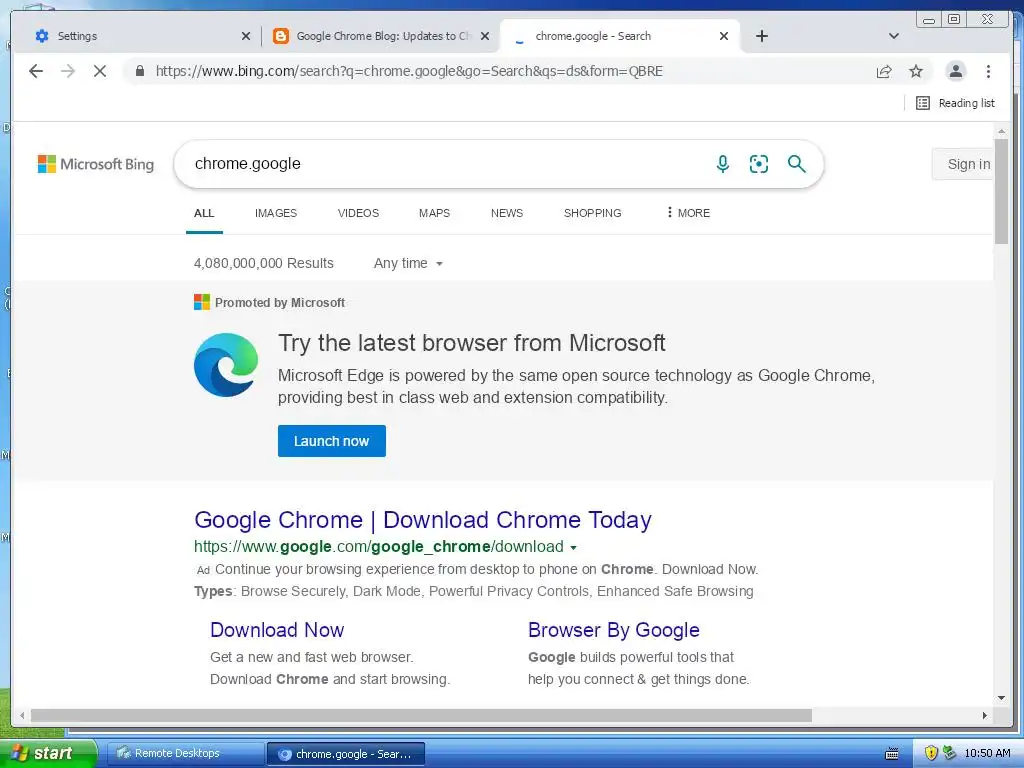Click the Sign in button

pos(964,164)
